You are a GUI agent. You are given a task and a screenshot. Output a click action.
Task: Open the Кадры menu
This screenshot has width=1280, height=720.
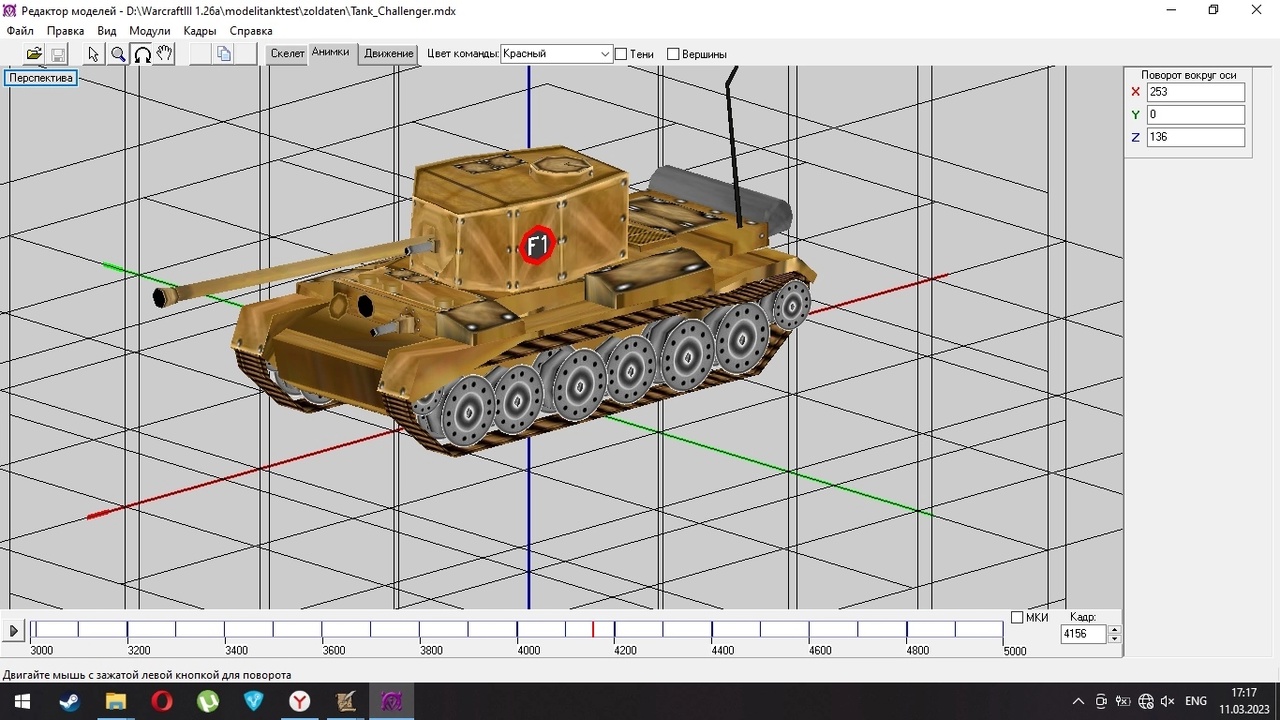(x=200, y=31)
